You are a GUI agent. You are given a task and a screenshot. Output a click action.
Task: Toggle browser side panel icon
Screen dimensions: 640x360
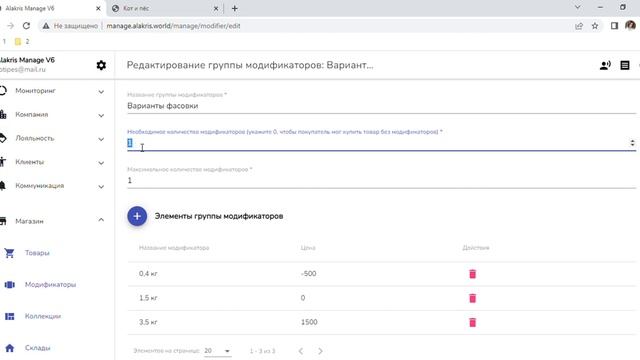point(614,26)
